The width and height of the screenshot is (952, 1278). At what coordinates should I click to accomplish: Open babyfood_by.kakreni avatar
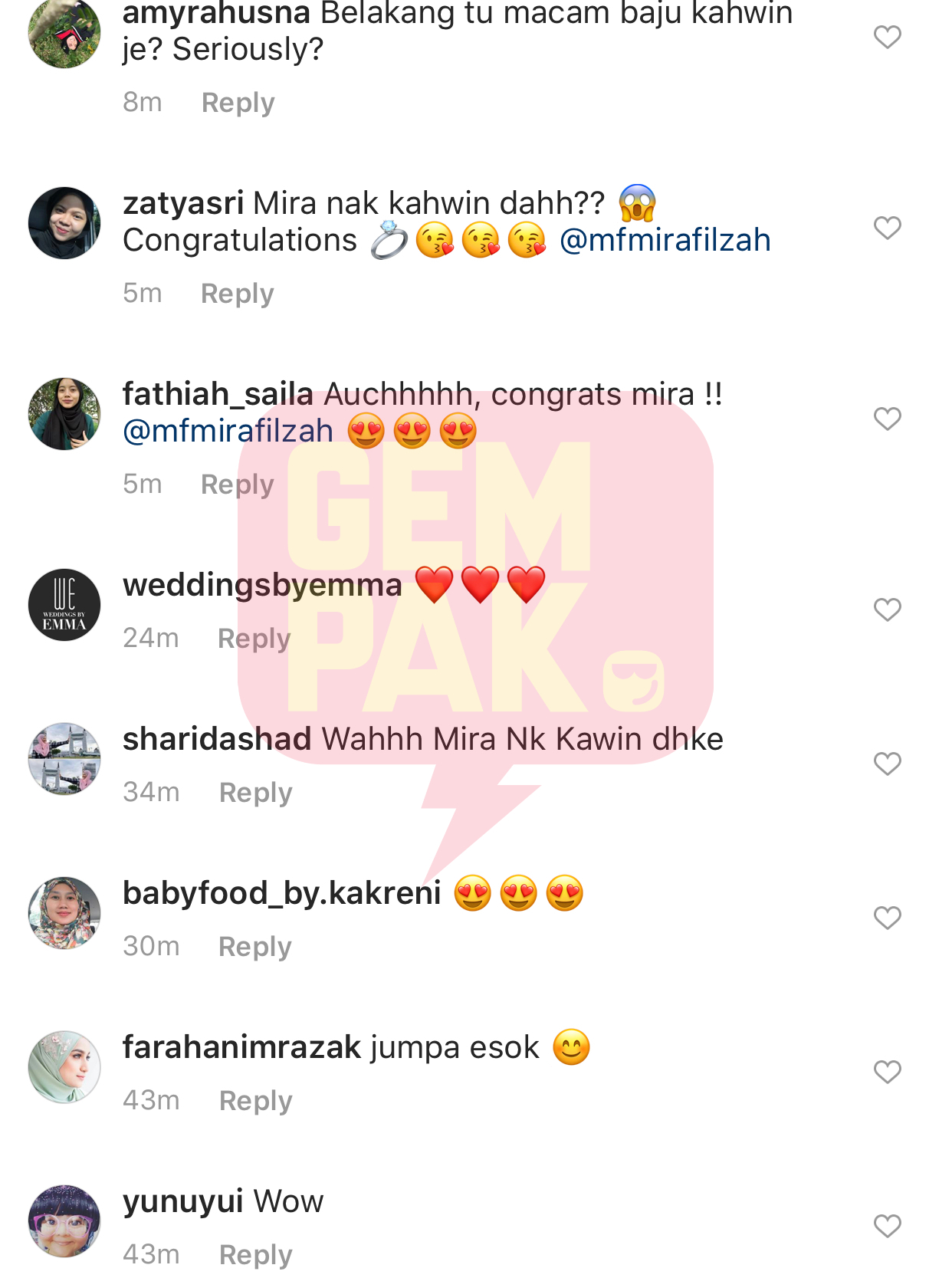pos(64,913)
